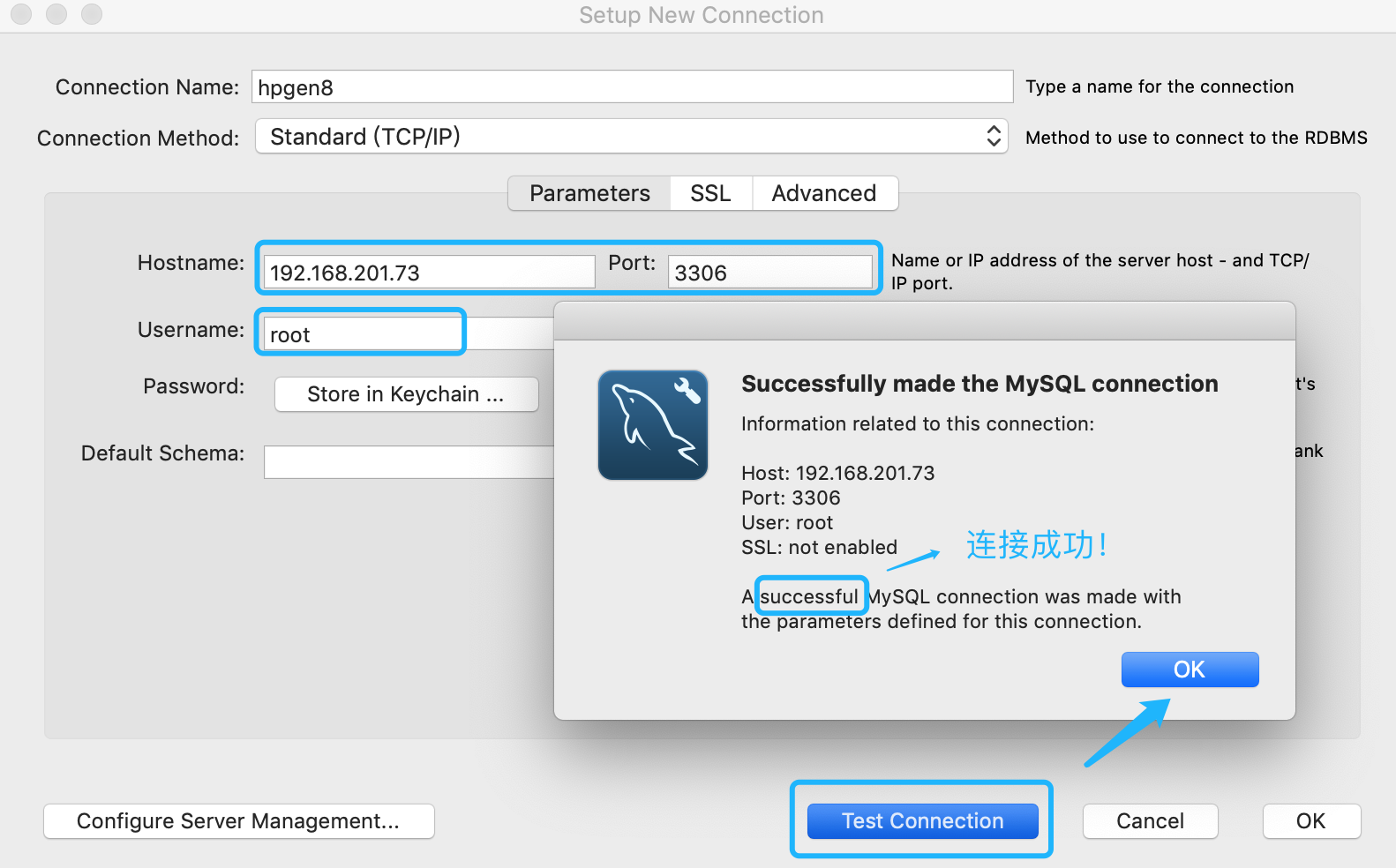Viewport: 1396px width, 868px height.
Task: Open Configure Server Management
Action: 238,821
